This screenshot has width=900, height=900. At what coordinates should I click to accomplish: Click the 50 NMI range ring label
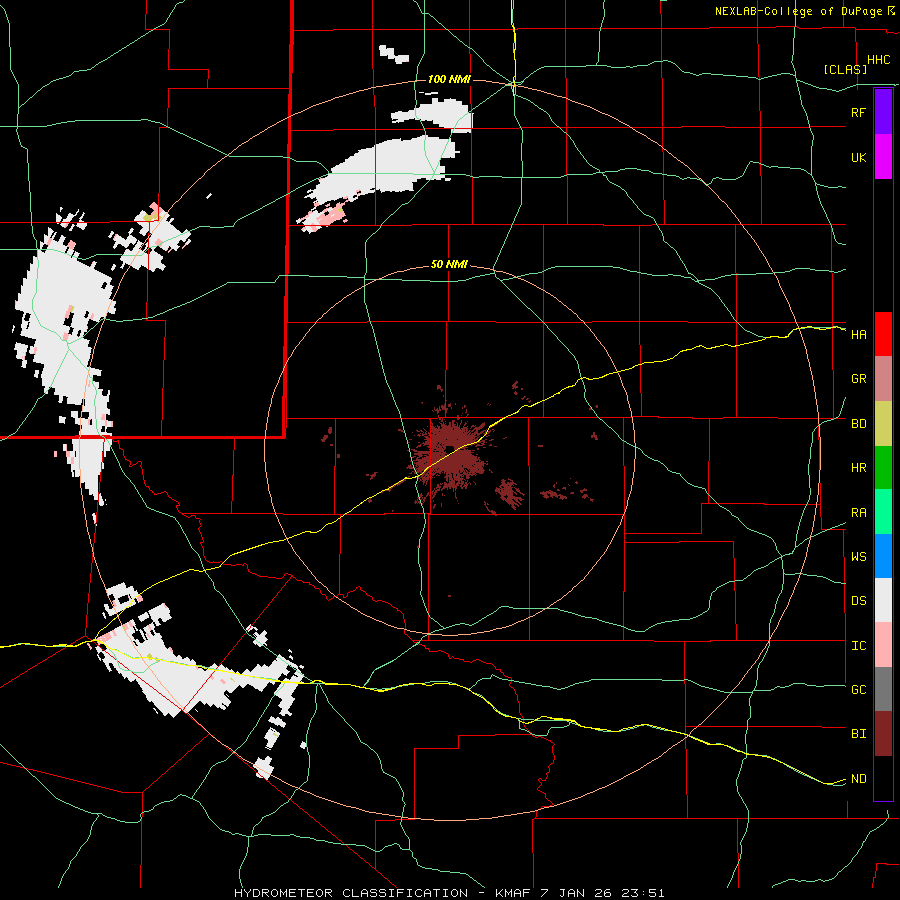[449, 265]
